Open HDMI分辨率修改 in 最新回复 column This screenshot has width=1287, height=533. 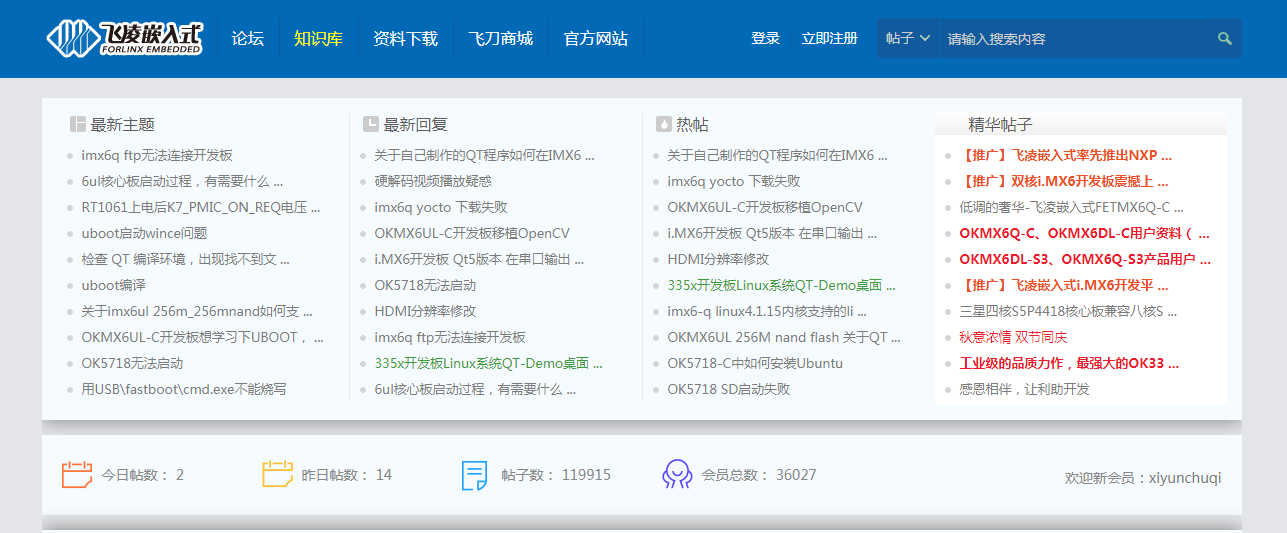click(425, 311)
